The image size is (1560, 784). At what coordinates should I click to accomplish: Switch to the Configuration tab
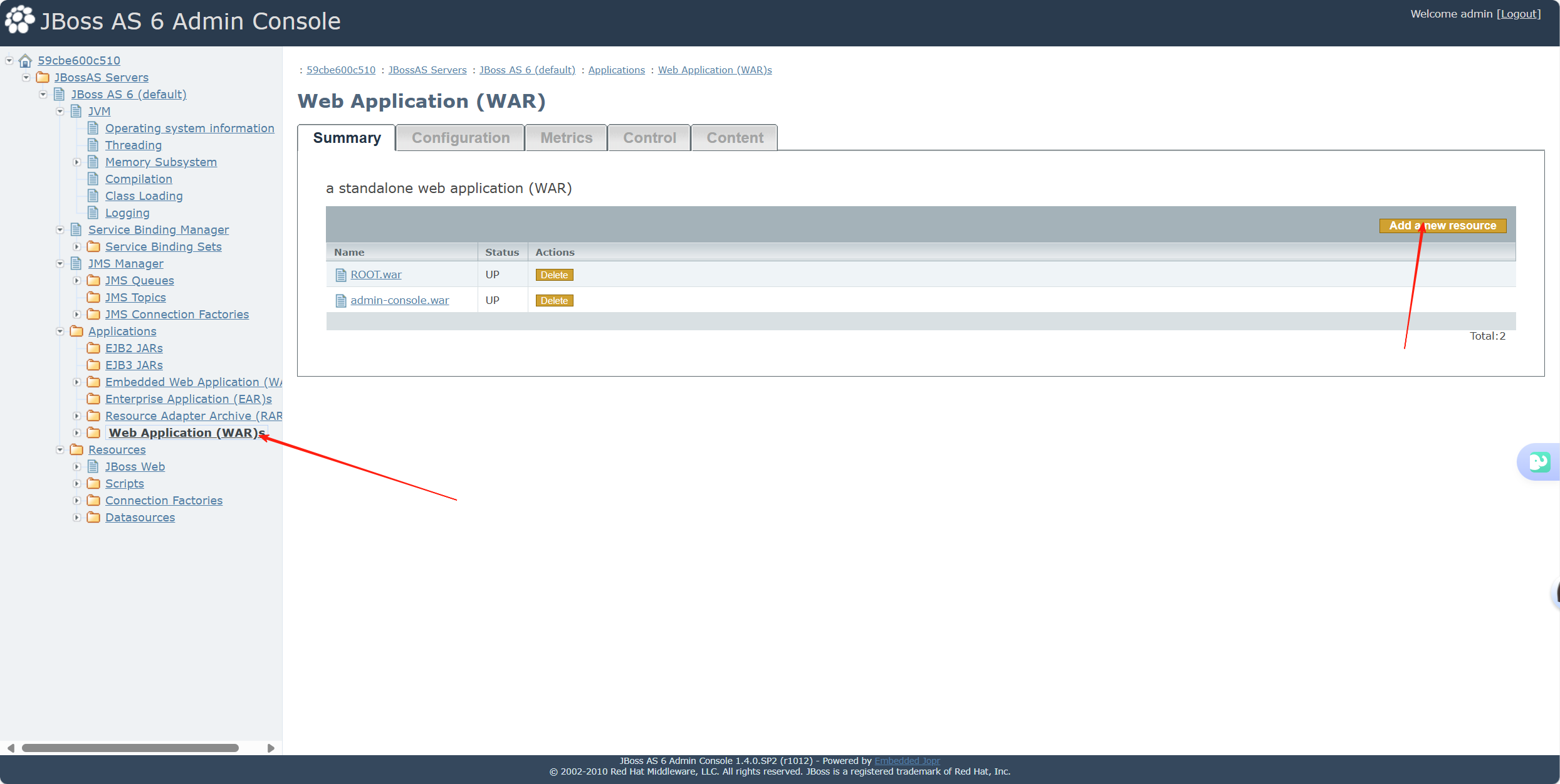point(461,138)
